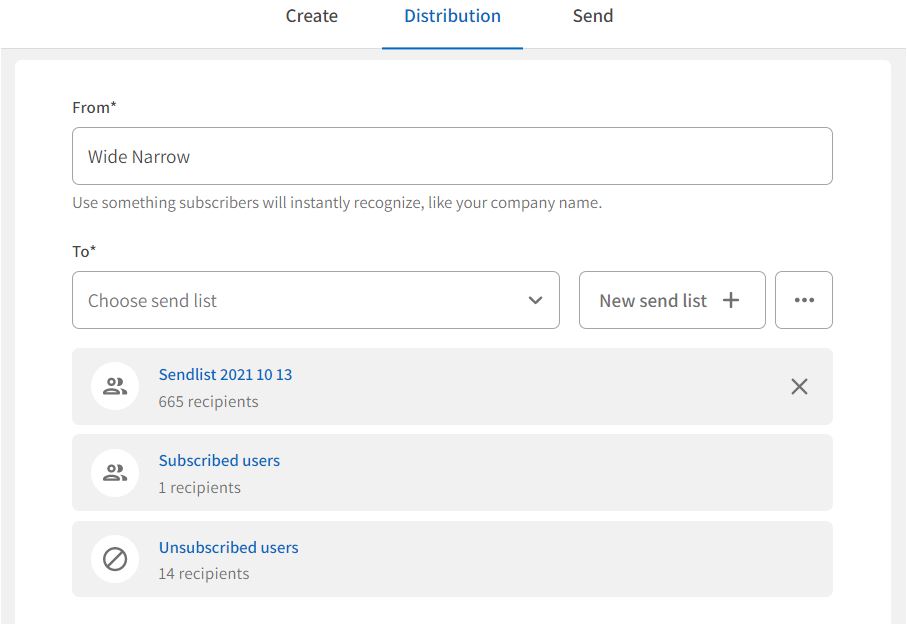This screenshot has height=625, width=907.
Task: Click the 1 recipients count text
Action: tap(199, 488)
